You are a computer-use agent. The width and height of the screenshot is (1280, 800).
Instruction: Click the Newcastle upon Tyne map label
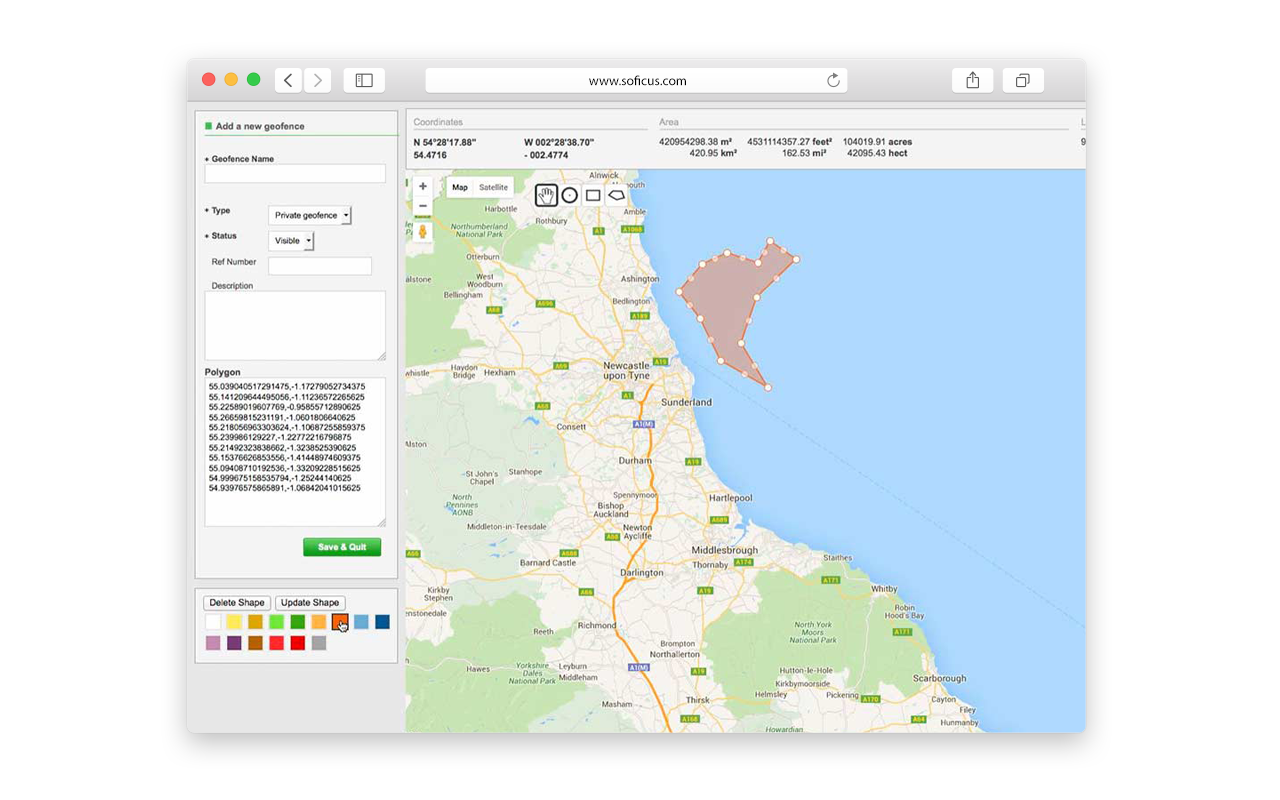point(627,371)
